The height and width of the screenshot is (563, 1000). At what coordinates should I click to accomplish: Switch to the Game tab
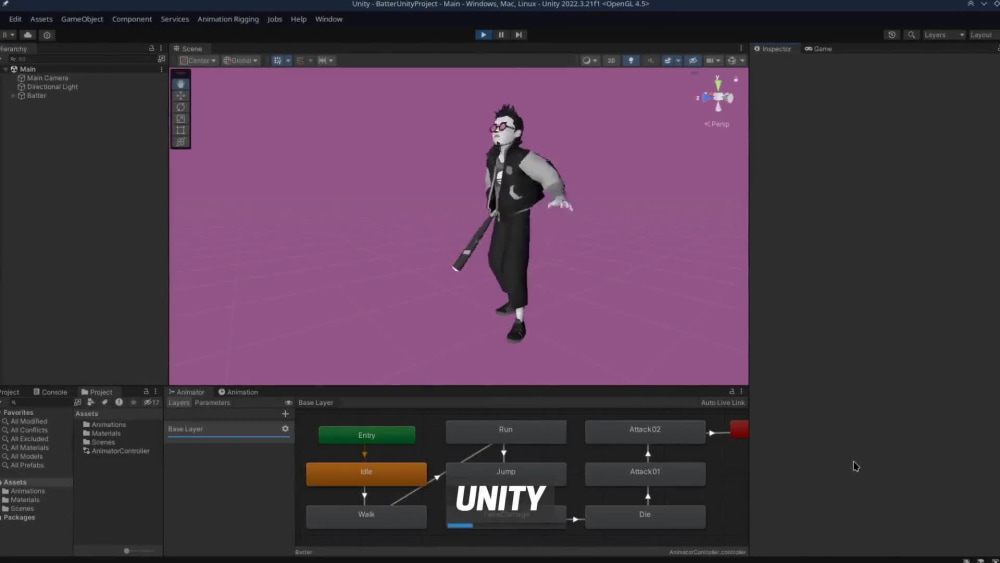818,48
